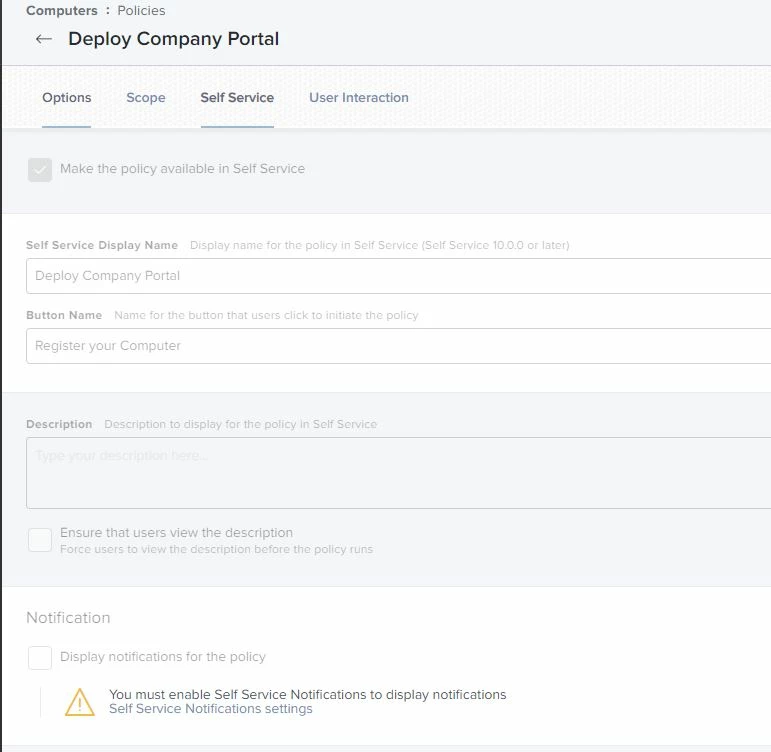Click the Self Service Display Name label
The height and width of the screenshot is (752, 771).
coord(102,245)
